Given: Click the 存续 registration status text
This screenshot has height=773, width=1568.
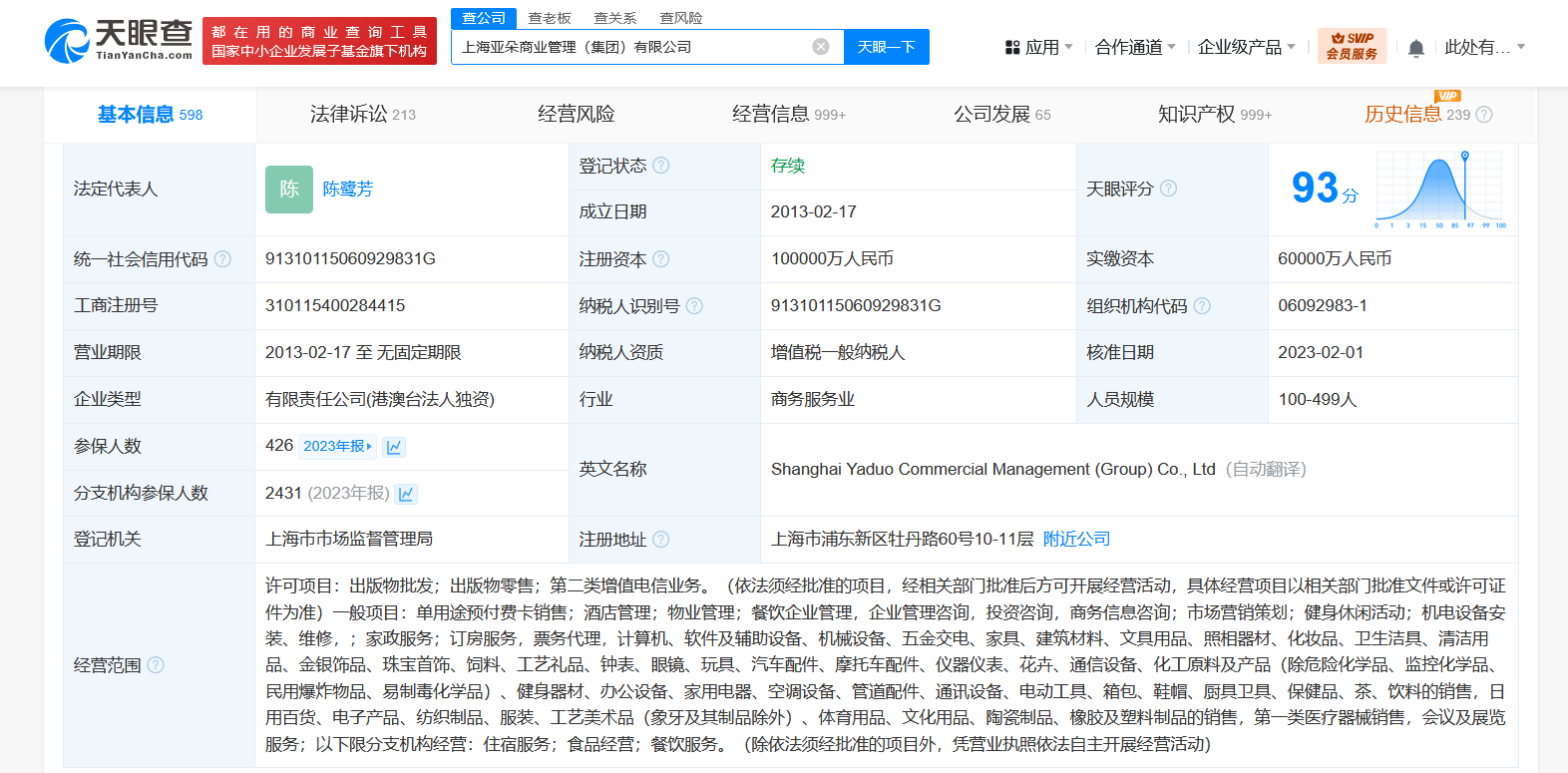Looking at the screenshot, I should (x=788, y=166).
